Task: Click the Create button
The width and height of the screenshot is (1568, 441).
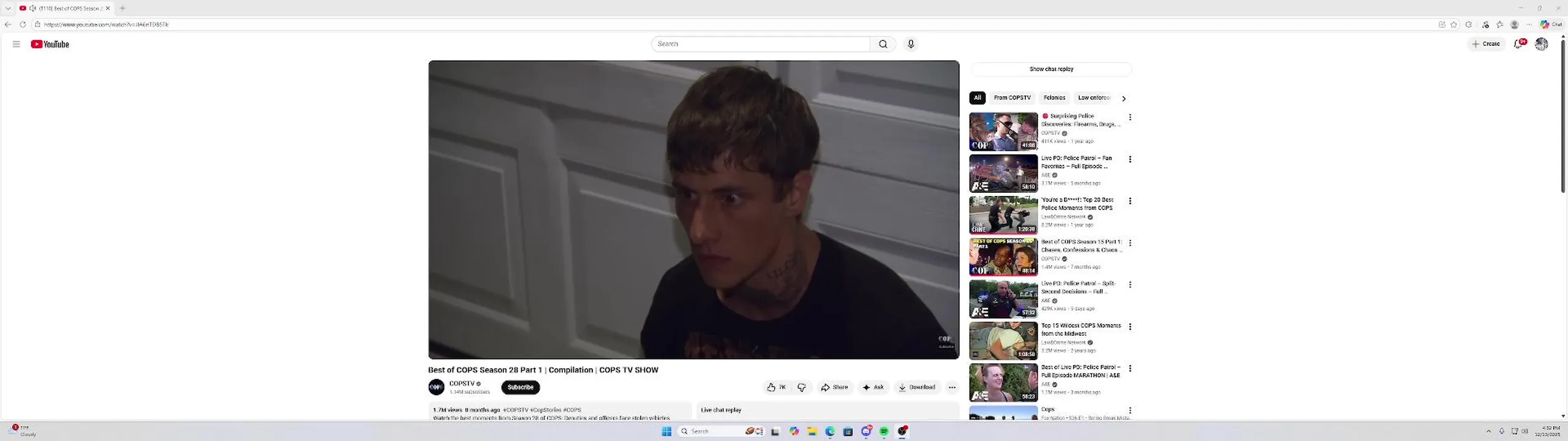Action: [x=1486, y=44]
